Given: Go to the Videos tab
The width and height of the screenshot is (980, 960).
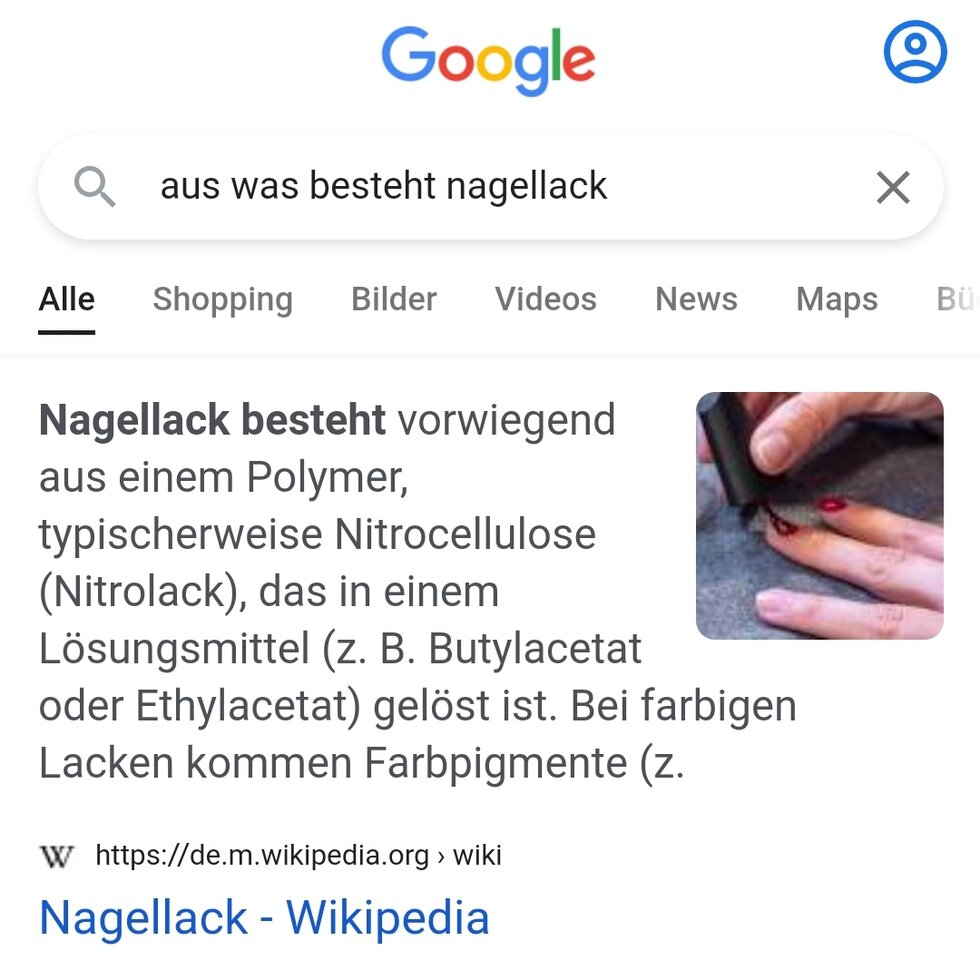Looking at the screenshot, I should pyautogui.click(x=546, y=299).
